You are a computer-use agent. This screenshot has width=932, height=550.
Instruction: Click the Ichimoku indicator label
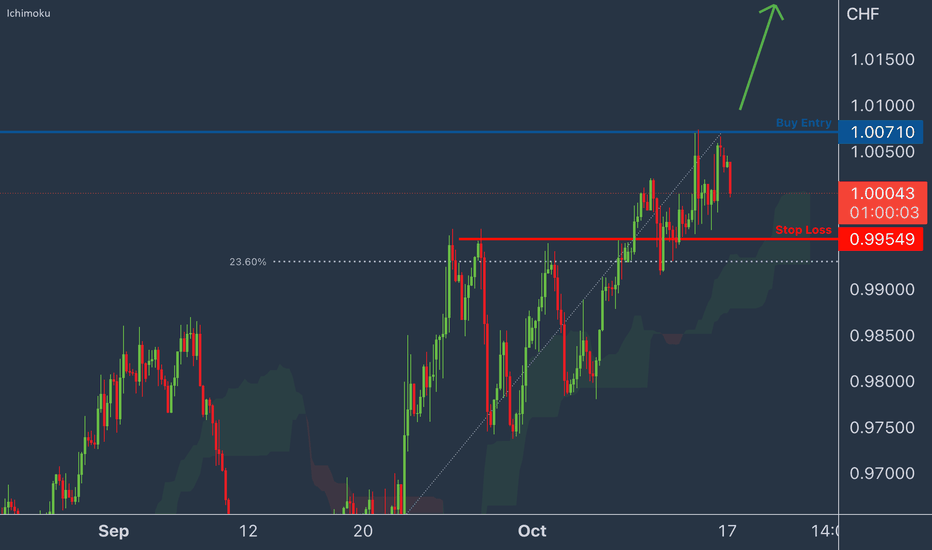[x=29, y=13]
